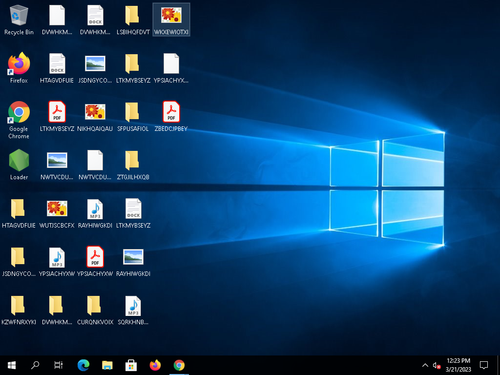500x375 pixels.
Task: Launch Microsoft Edge from the taskbar
Action: pos(83,365)
